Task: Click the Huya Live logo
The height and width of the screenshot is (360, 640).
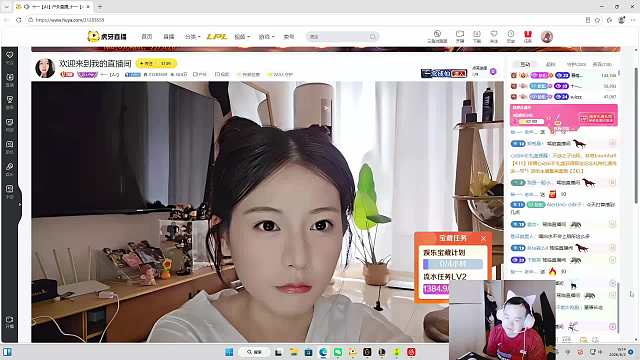Action: click(107, 36)
